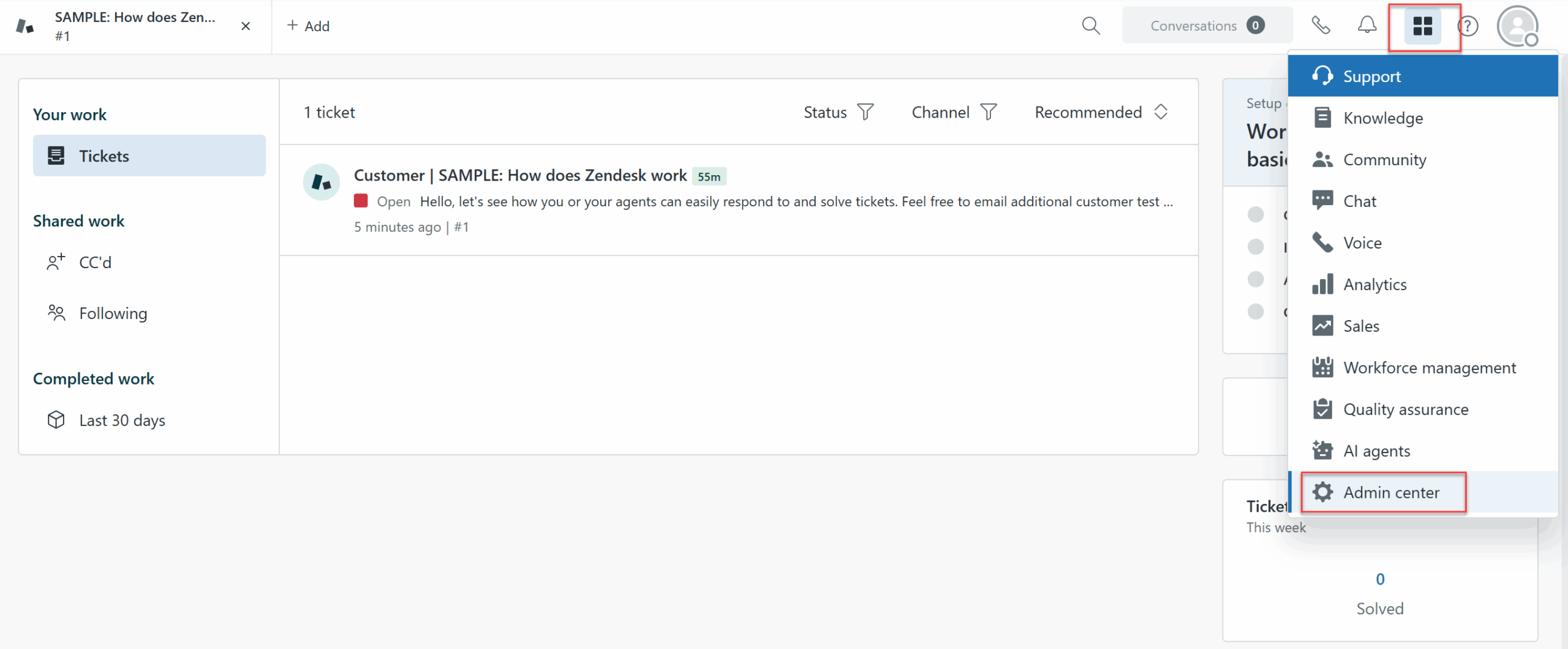Open the Status filter dropdown
The width and height of the screenshot is (1568, 649).
(838, 113)
